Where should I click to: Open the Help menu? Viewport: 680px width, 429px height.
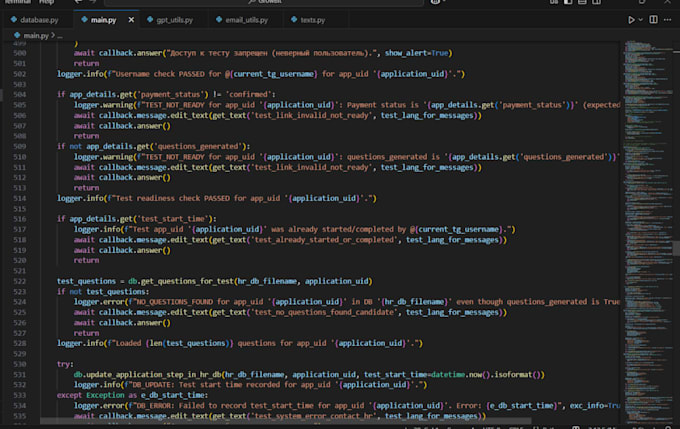[x=47, y=2]
